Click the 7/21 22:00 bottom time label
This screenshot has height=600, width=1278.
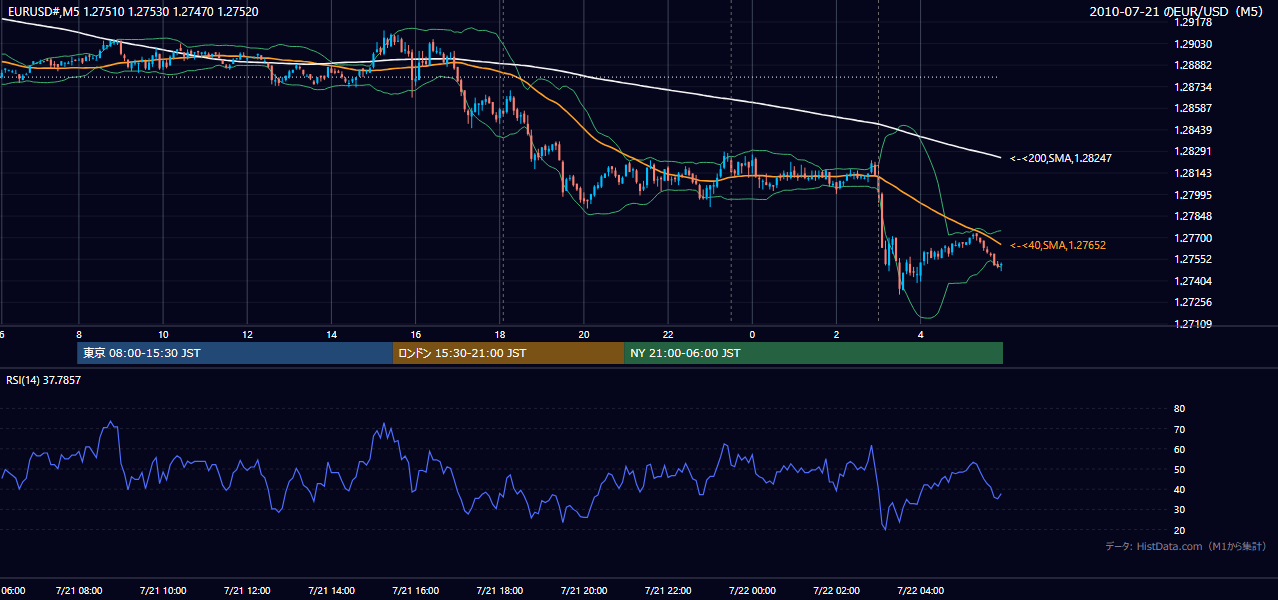coord(668,590)
